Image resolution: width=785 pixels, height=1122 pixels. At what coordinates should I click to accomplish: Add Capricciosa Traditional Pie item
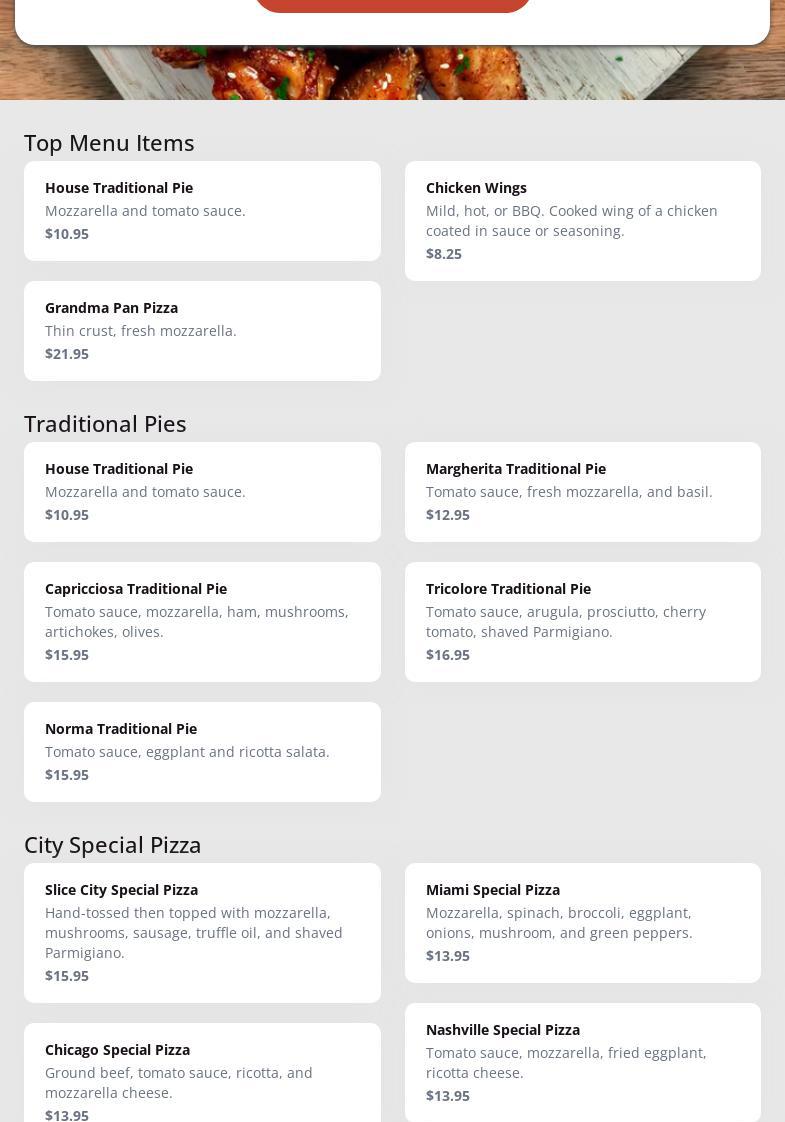[202, 621]
